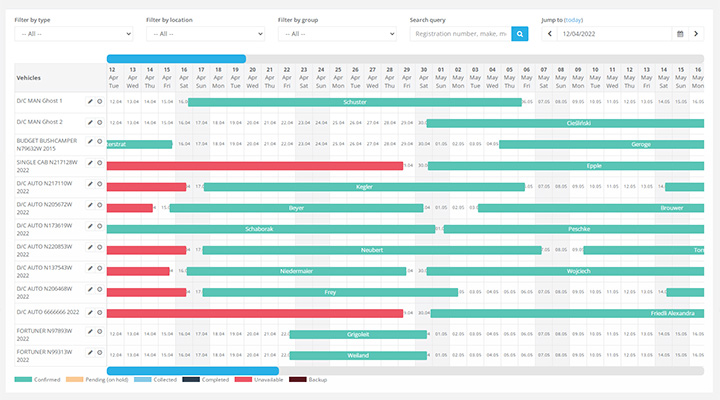Click the Jump to date field

pyautogui.click(x=615, y=34)
